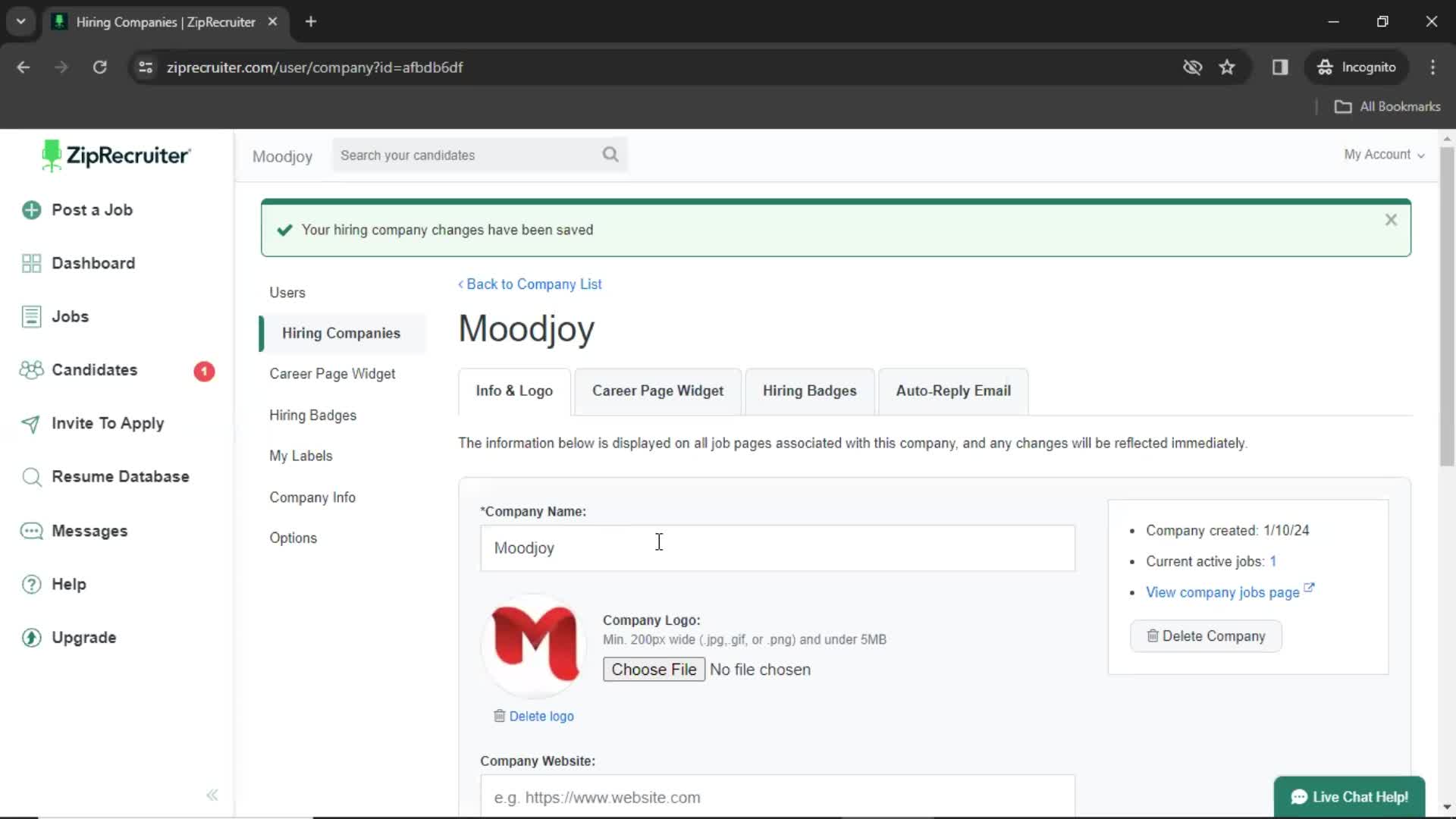Open the Chrome three-dot menu

pos(1432,67)
